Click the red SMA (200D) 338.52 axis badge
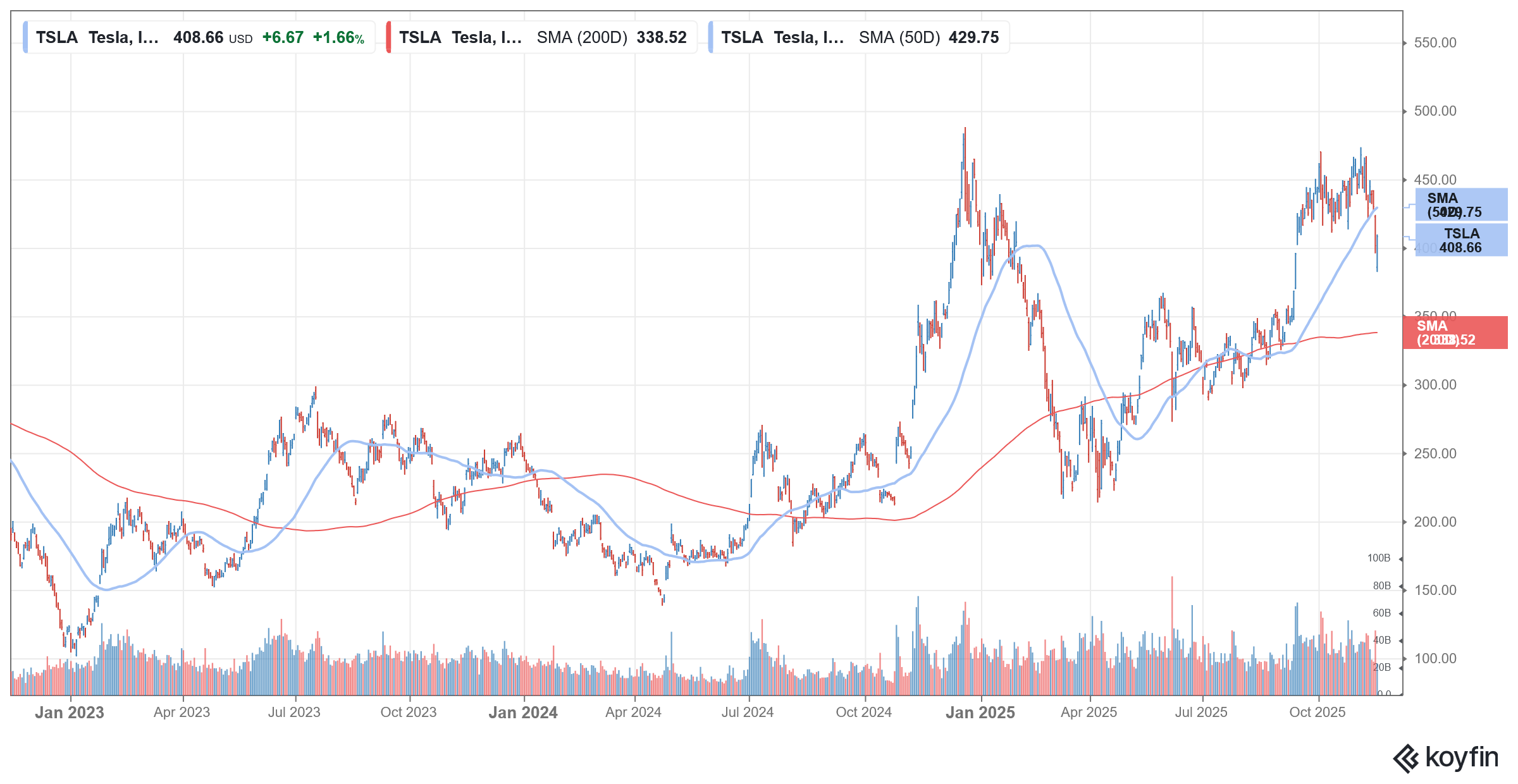This screenshot has height=784, width=1518. (1461, 333)
